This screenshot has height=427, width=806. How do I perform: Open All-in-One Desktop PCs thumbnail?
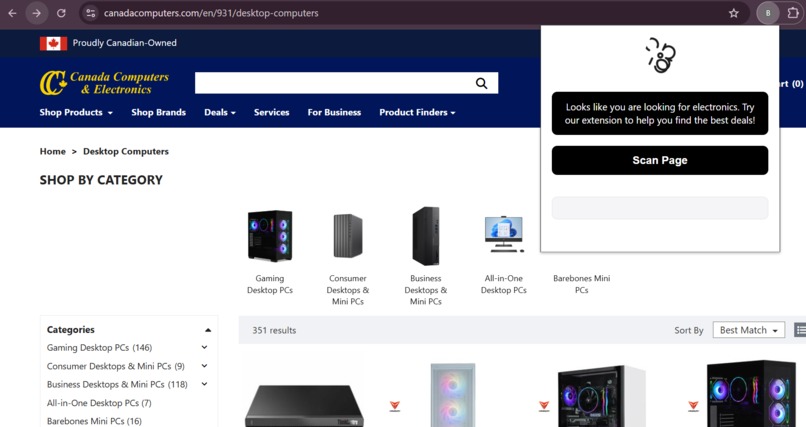pos(504,234)
